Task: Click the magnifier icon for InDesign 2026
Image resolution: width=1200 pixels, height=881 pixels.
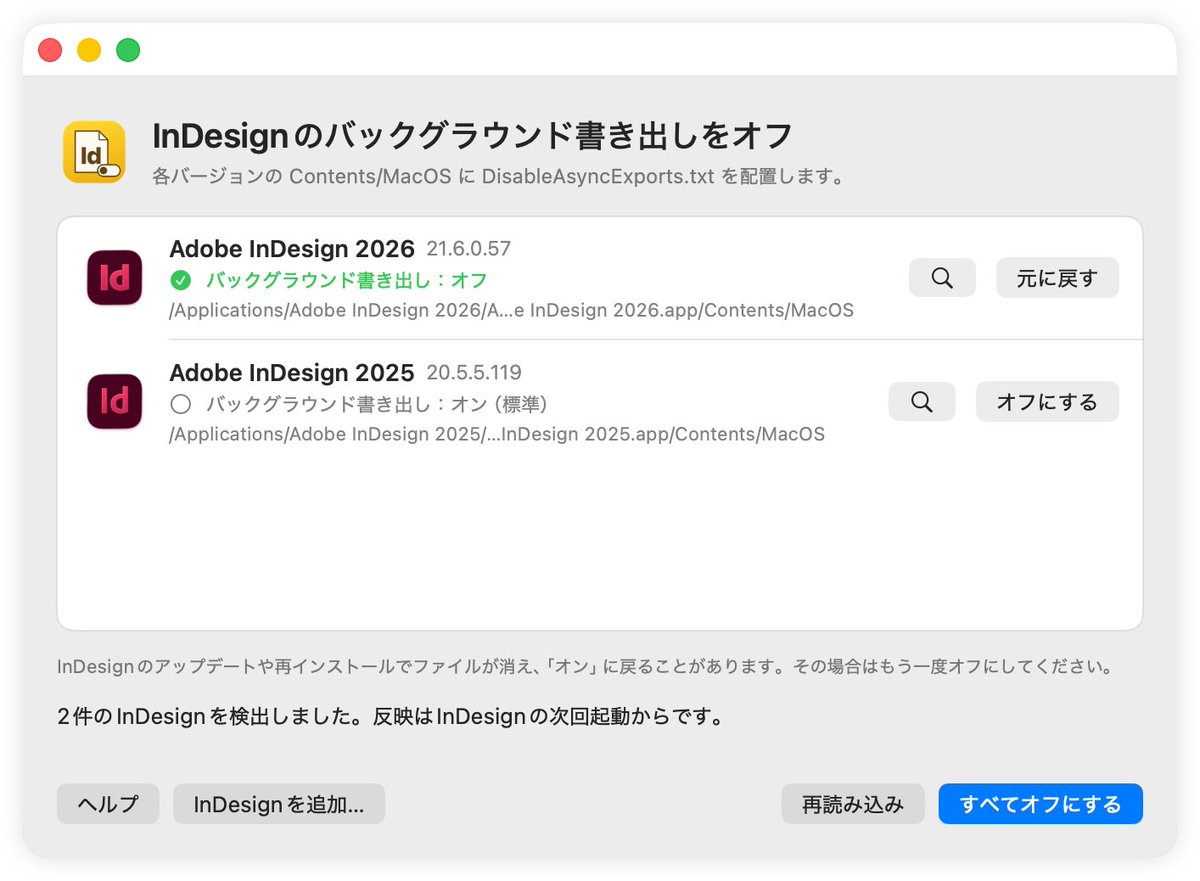Action: pos(942,278)
